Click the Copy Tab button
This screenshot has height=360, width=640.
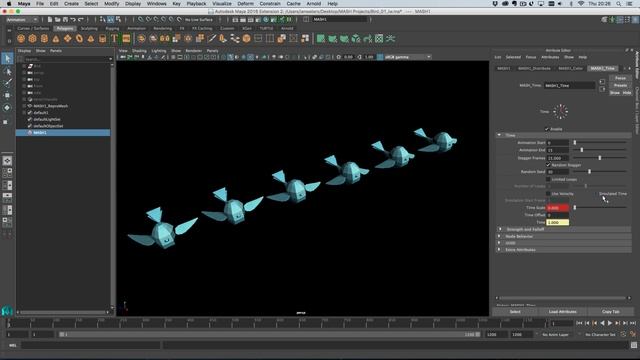pyautogui.click(x=611, y=311)
